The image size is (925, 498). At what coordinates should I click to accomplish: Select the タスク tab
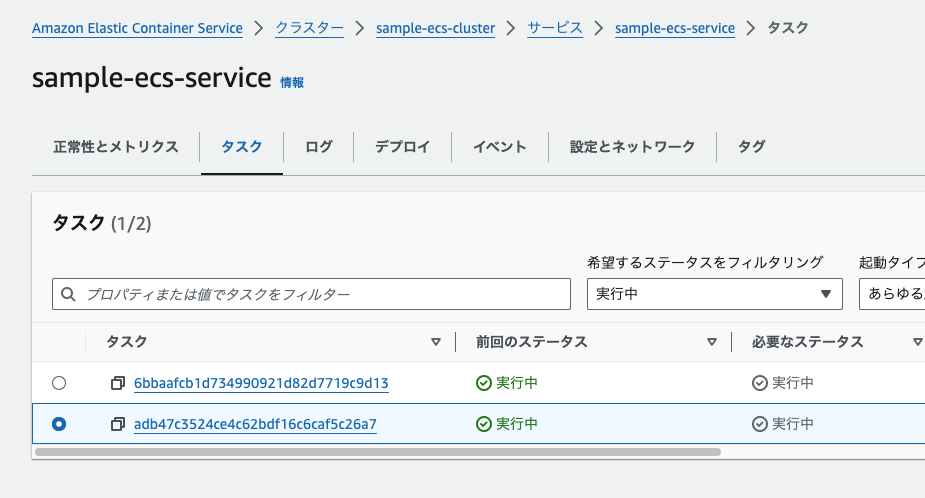coord(242,147)
